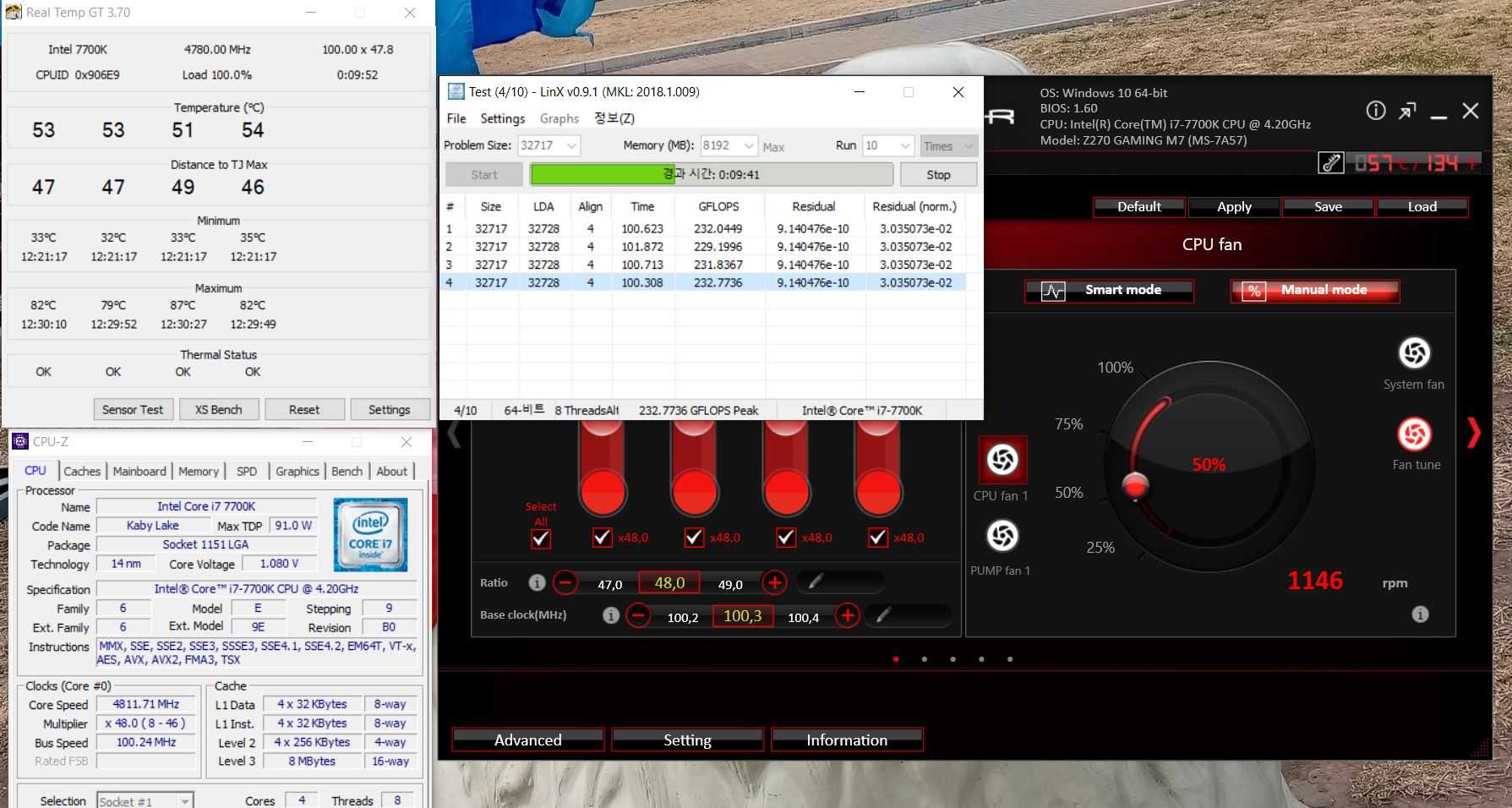Expand the Run count dropdown
Viewport: 1512px width, 808px height.
pyautogui.click(x=904, y=146)
